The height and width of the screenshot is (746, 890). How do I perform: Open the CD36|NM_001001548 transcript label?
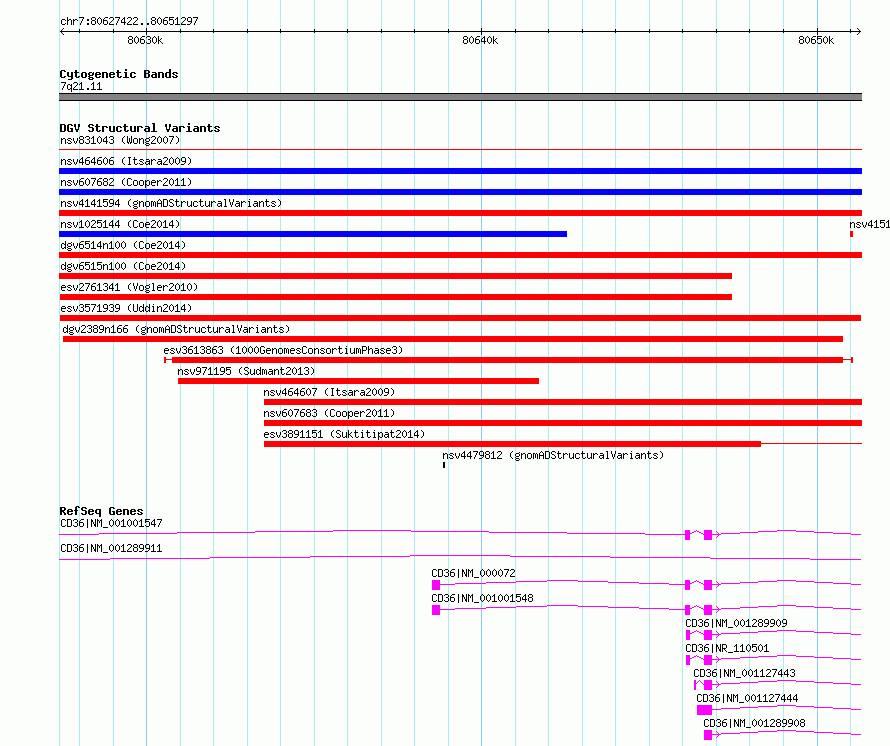[482, 598]
